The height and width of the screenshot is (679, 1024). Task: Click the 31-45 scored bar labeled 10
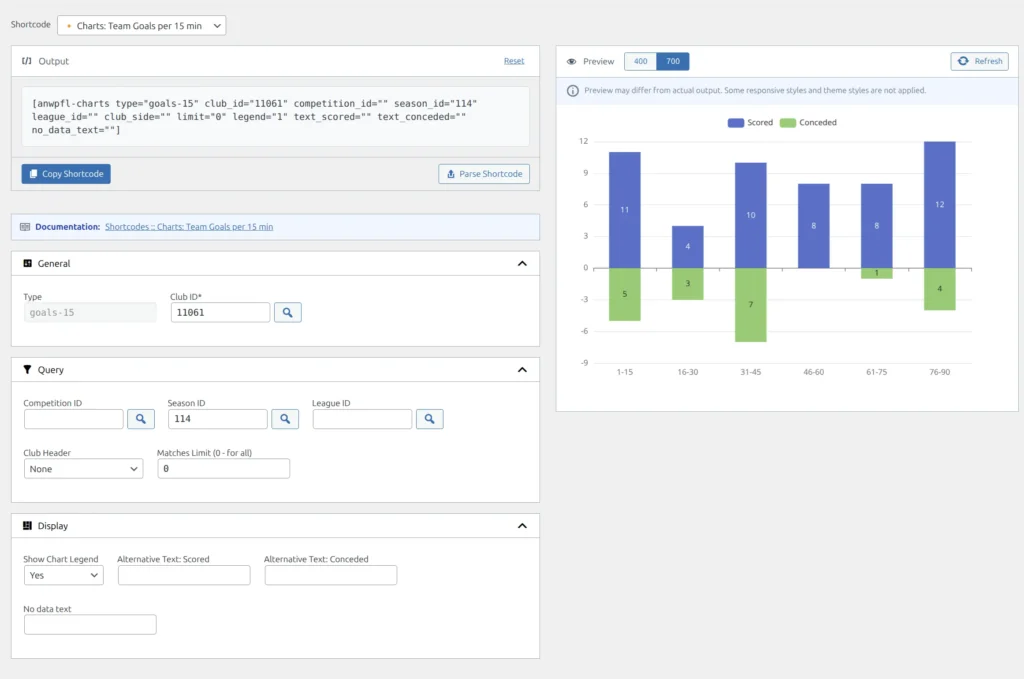click(x=750, y=215)
